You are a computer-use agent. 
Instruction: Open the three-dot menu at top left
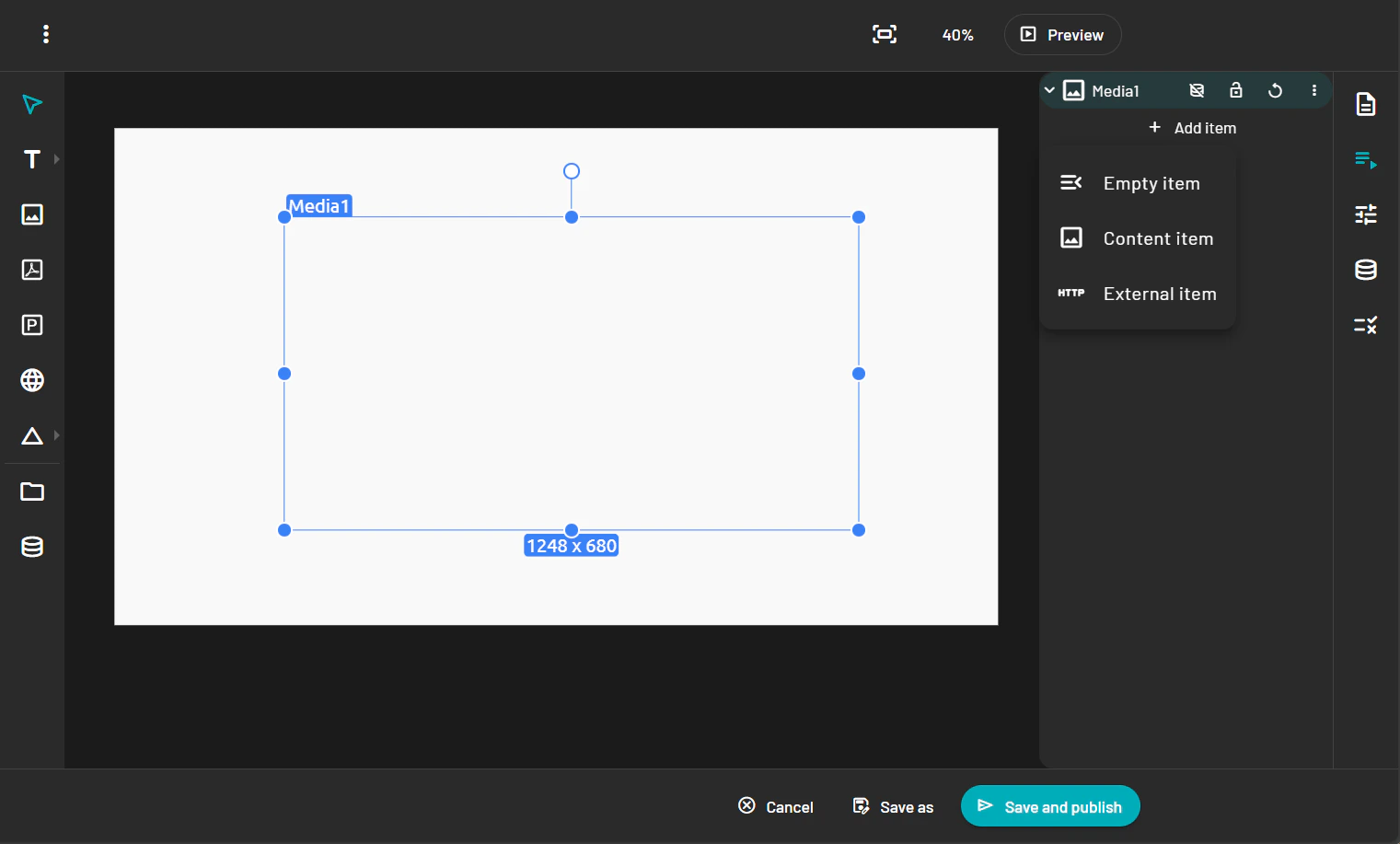(46, 34)
